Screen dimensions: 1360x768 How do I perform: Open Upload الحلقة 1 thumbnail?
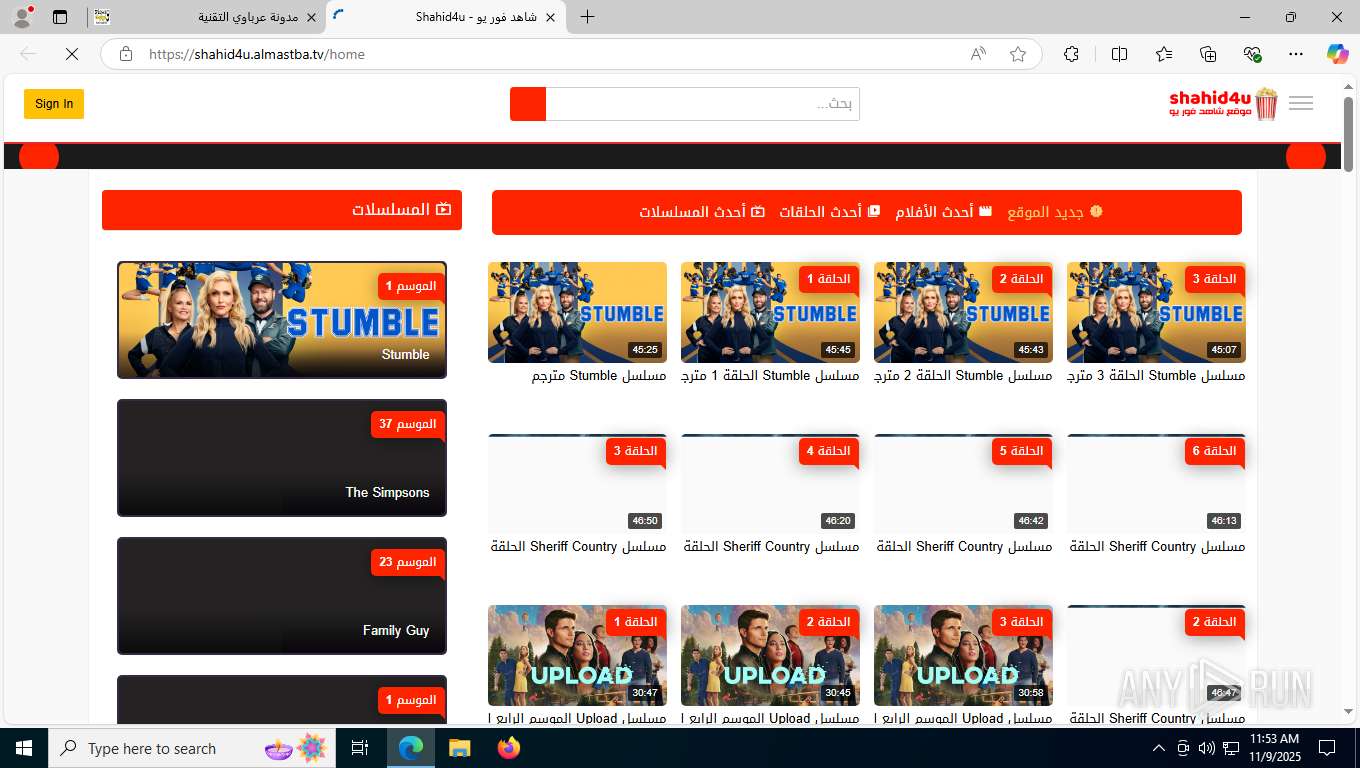point(577,655)
